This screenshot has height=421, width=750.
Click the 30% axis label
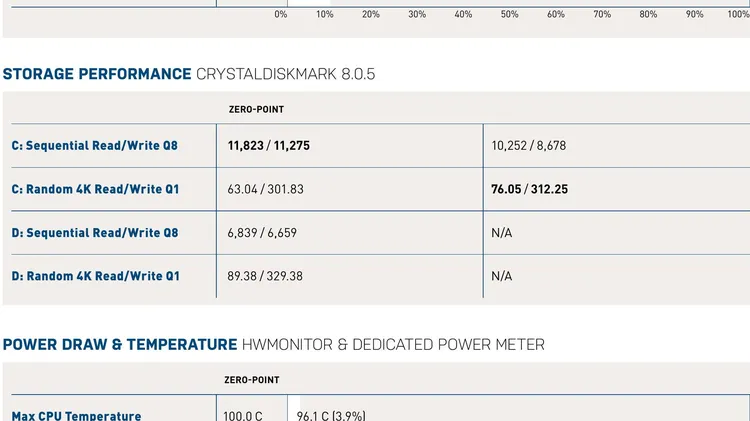(x=417, y=14)
